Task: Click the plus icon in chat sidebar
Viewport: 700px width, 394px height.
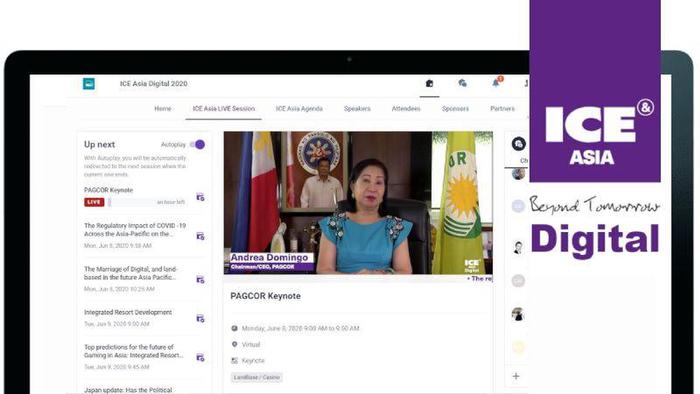Action: pyautogui.click(x=516, y=376)
